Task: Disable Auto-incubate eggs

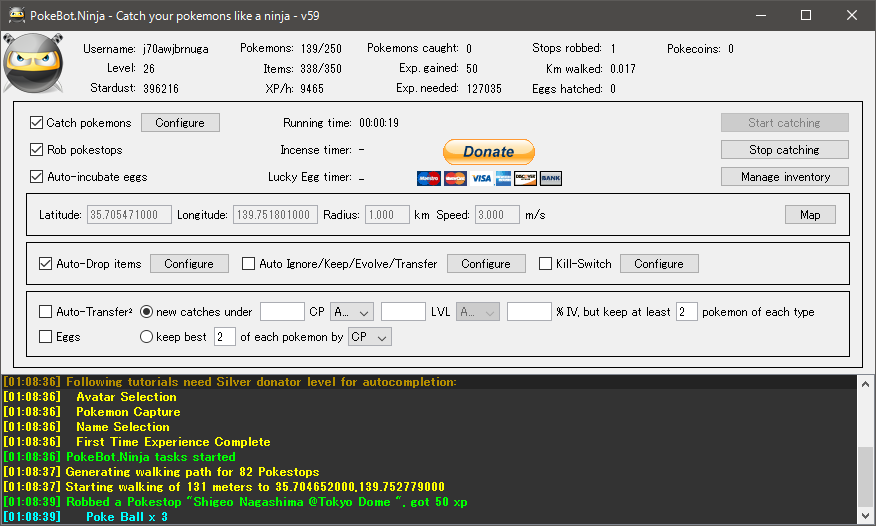Action: point(36,176)
